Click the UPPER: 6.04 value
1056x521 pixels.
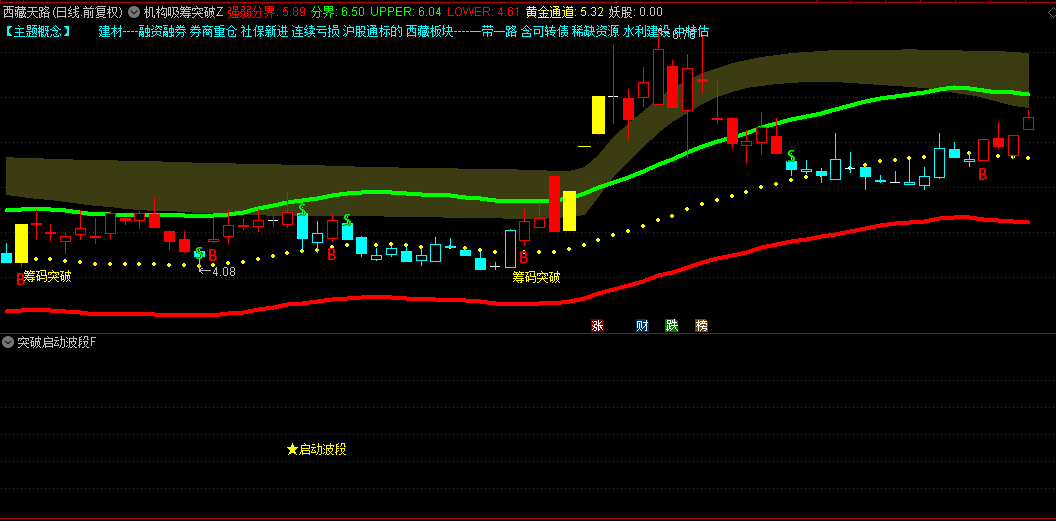(x=406, y=11)
